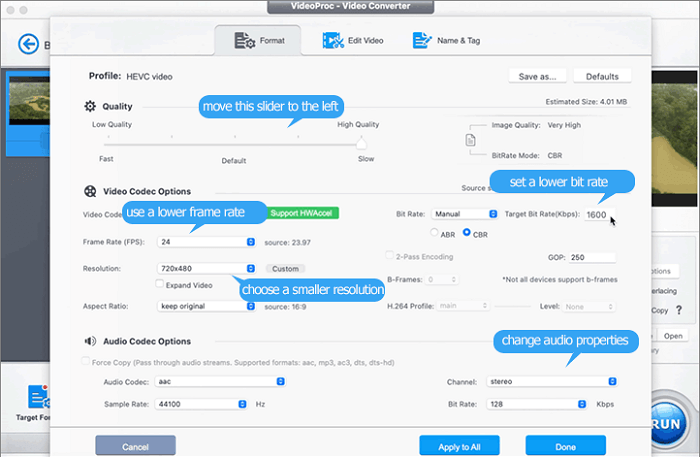Click the Audio Codec Options speaker icon
This screenshot has height=457, width=700.
pos(90,341)
